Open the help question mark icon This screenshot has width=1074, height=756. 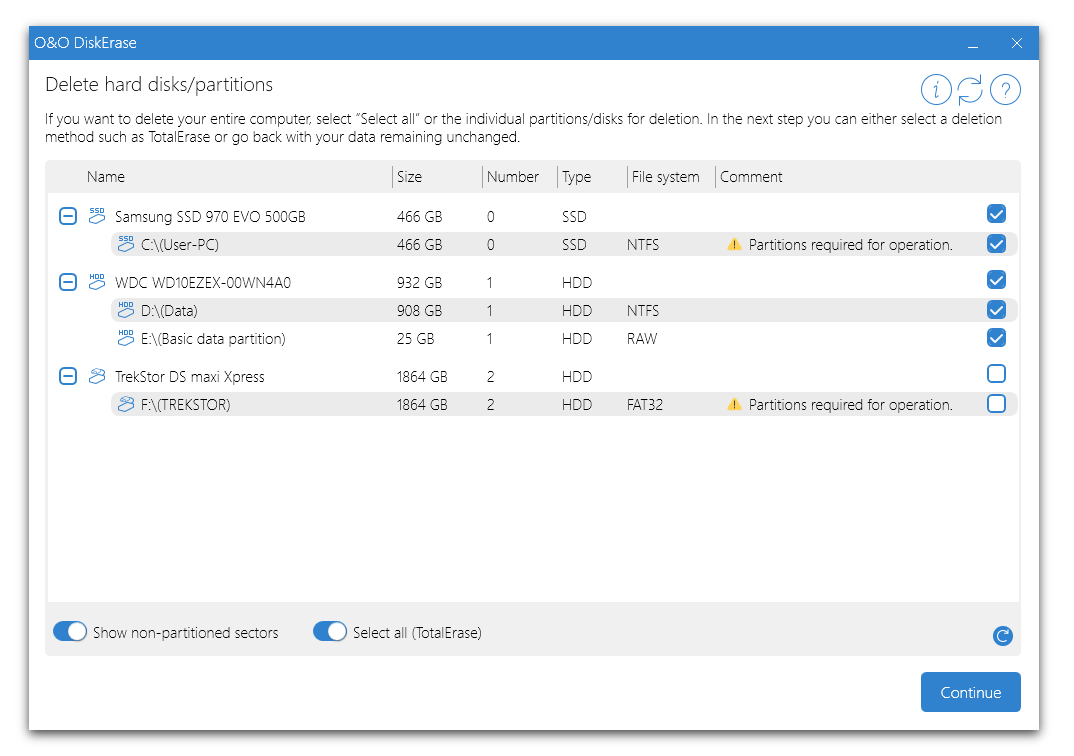point(1005,90)
